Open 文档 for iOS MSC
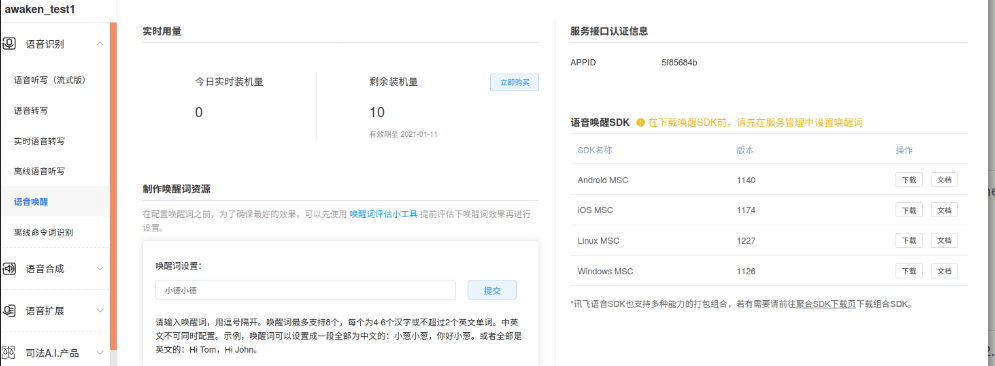995x366 pixels. click(x=944, y=210)
